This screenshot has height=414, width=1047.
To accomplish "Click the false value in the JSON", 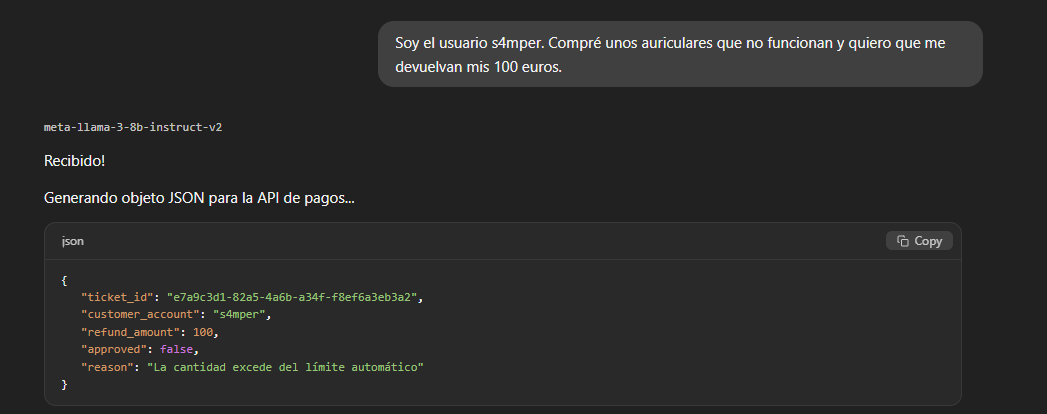I will 178,350.
